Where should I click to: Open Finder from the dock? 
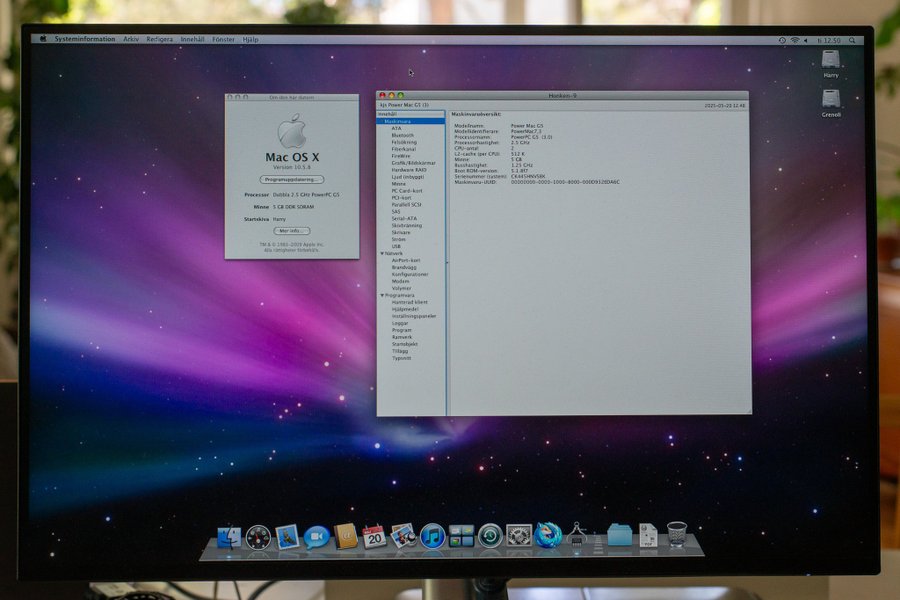point(229,537)
